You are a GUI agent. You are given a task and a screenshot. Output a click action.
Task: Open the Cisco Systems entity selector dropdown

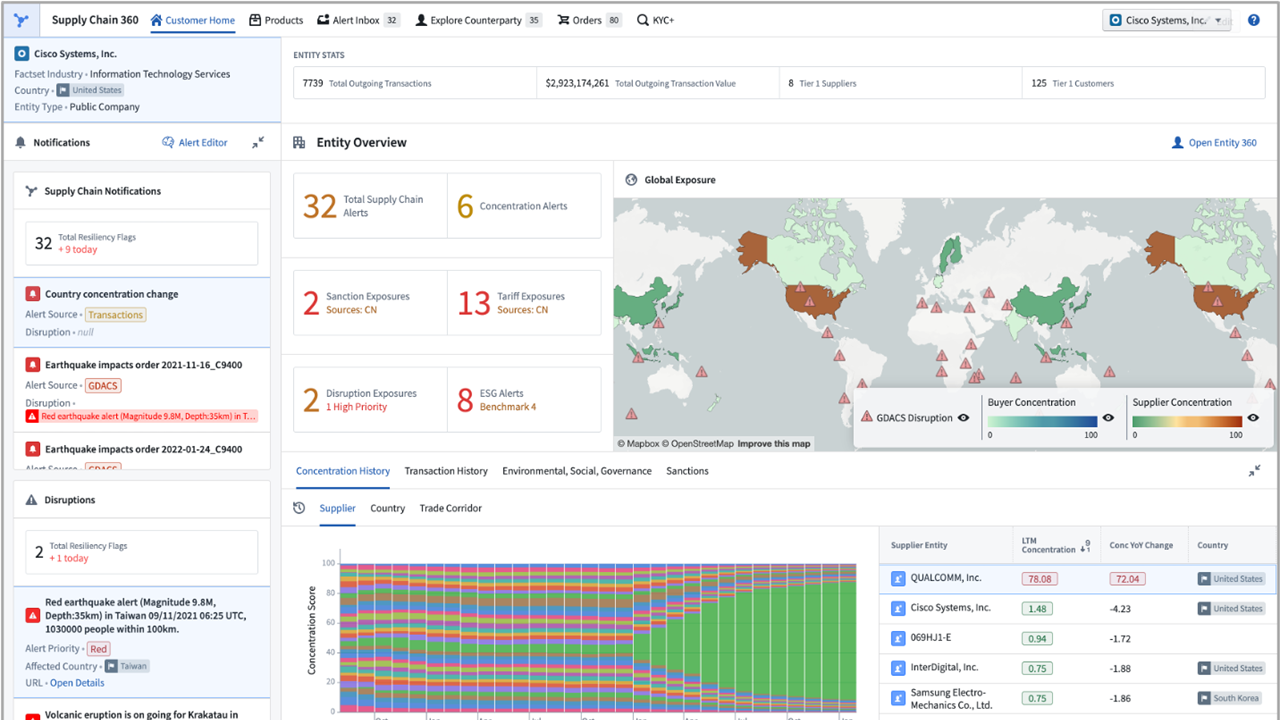coord(1166,20)
